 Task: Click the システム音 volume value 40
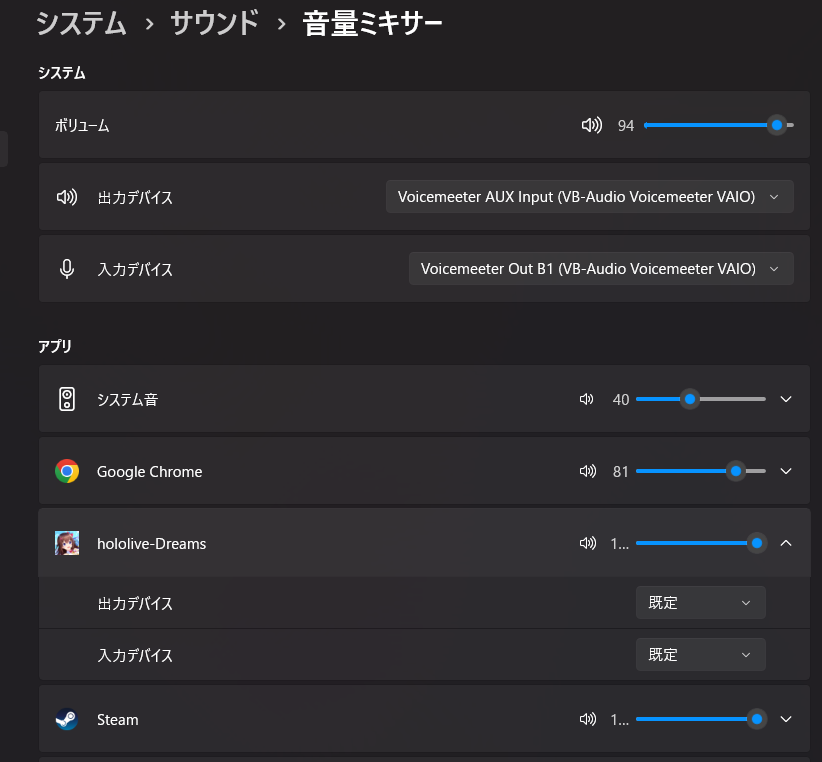621,400
